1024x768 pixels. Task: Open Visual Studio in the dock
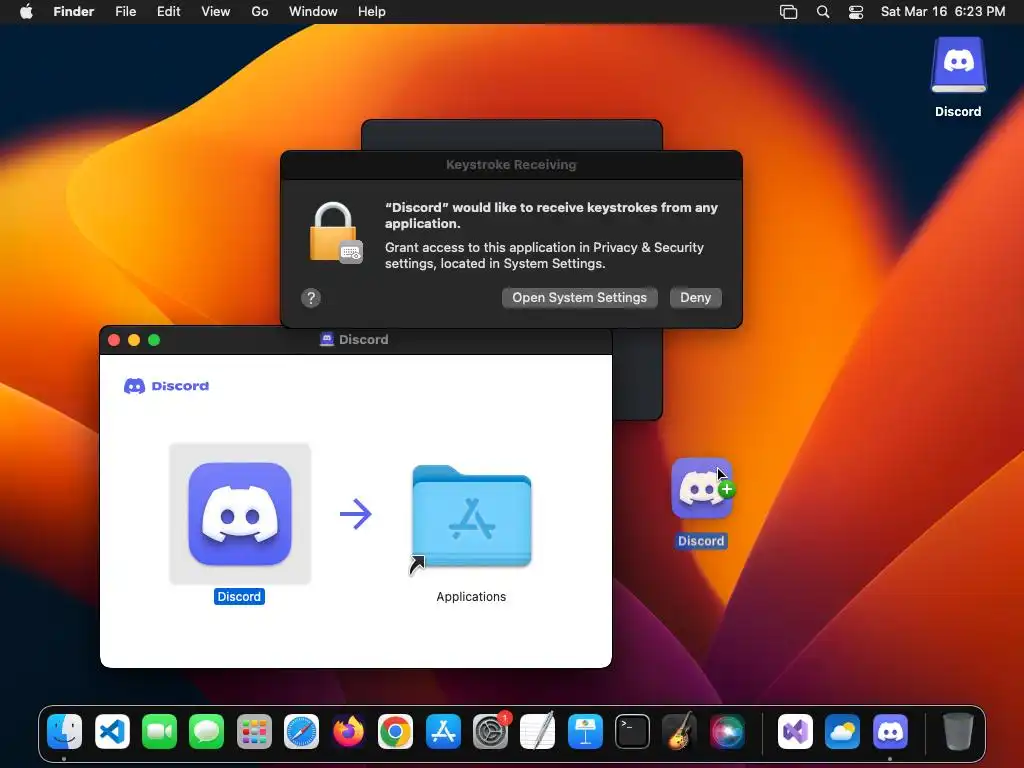coord(795,731)
